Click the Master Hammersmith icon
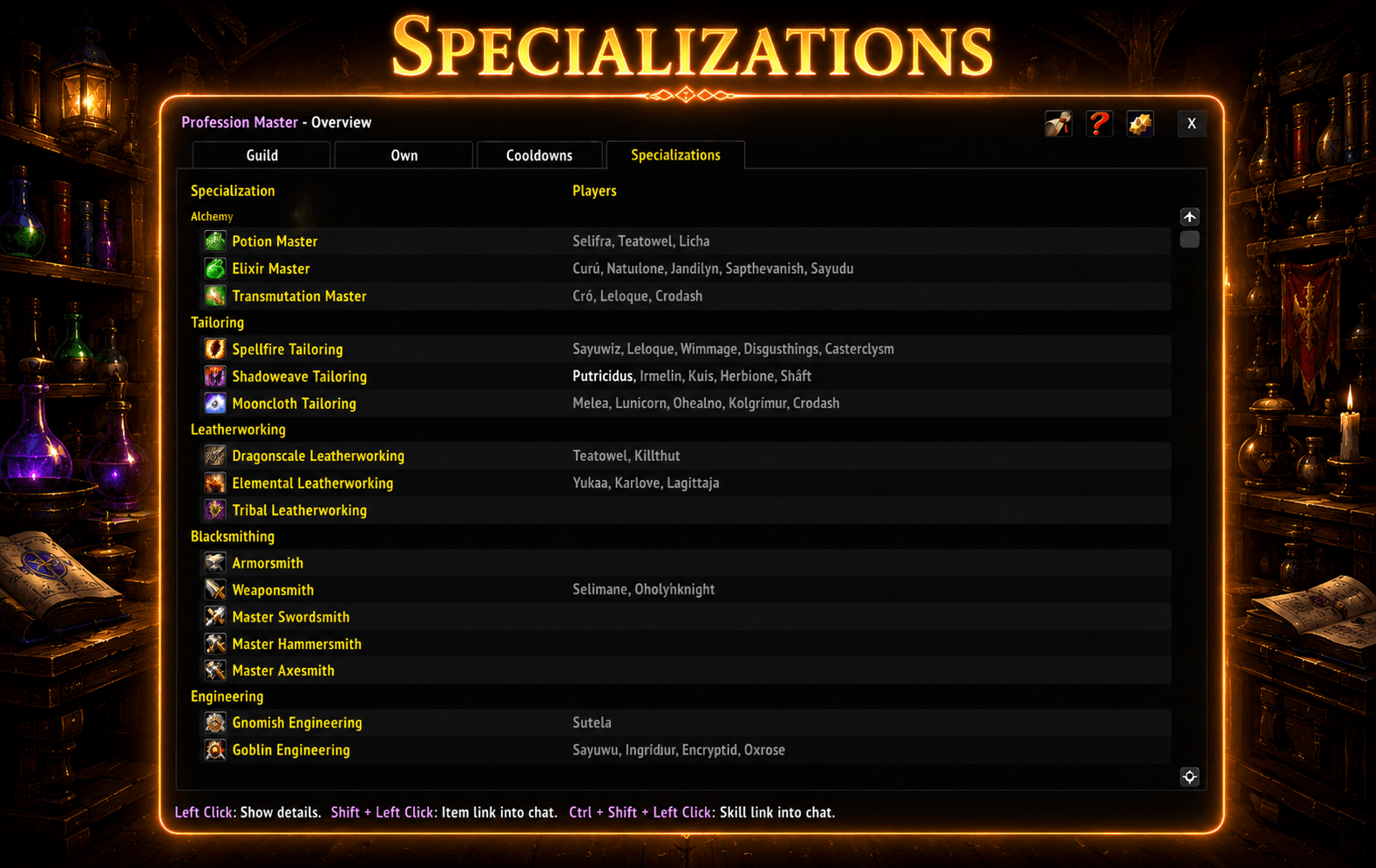 (x=214, y=643)
